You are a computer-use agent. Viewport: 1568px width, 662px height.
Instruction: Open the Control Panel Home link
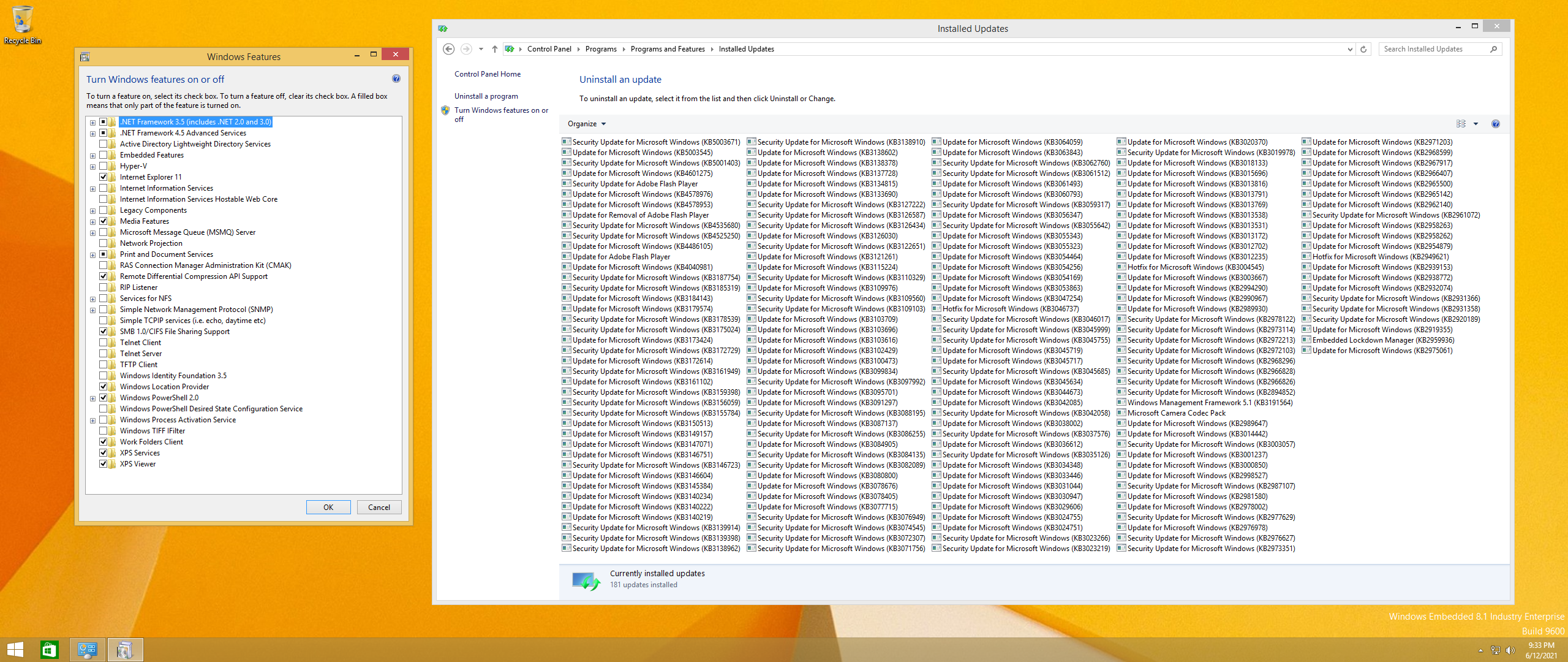[488, 74]
